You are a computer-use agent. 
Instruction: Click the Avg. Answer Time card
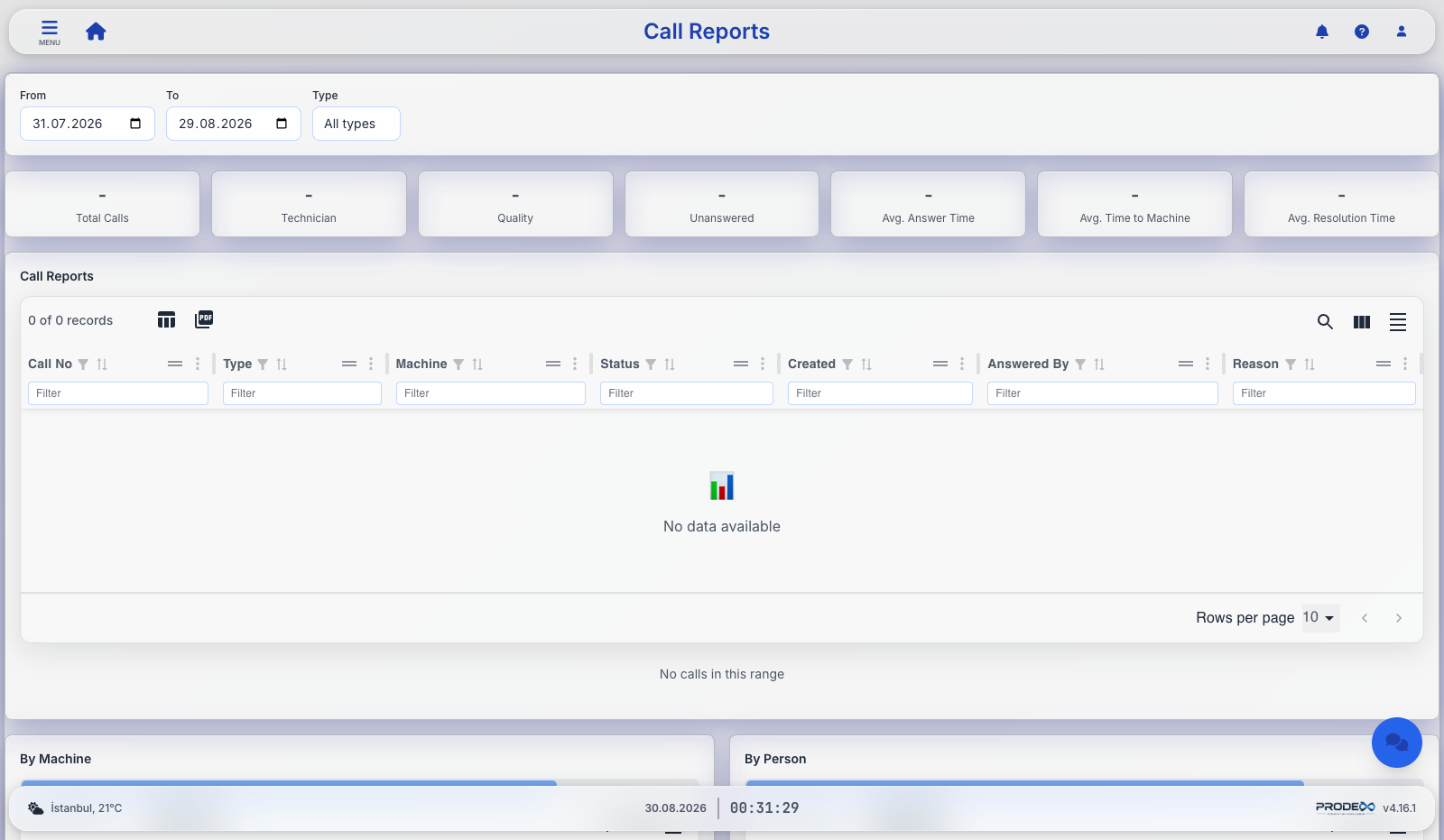(x=929, y=205)
